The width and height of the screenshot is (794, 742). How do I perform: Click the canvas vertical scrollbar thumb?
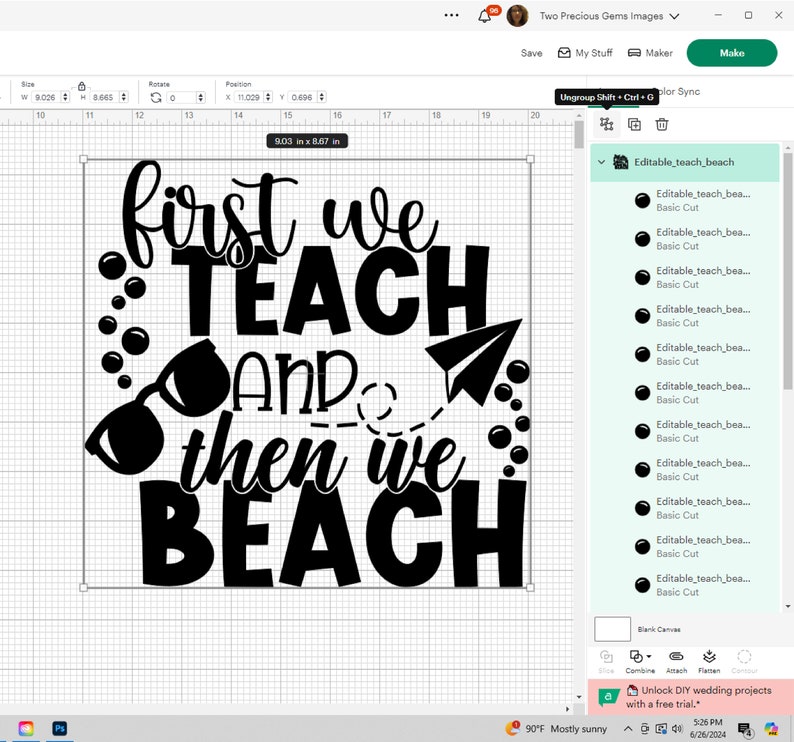click(x=579, y=135)
